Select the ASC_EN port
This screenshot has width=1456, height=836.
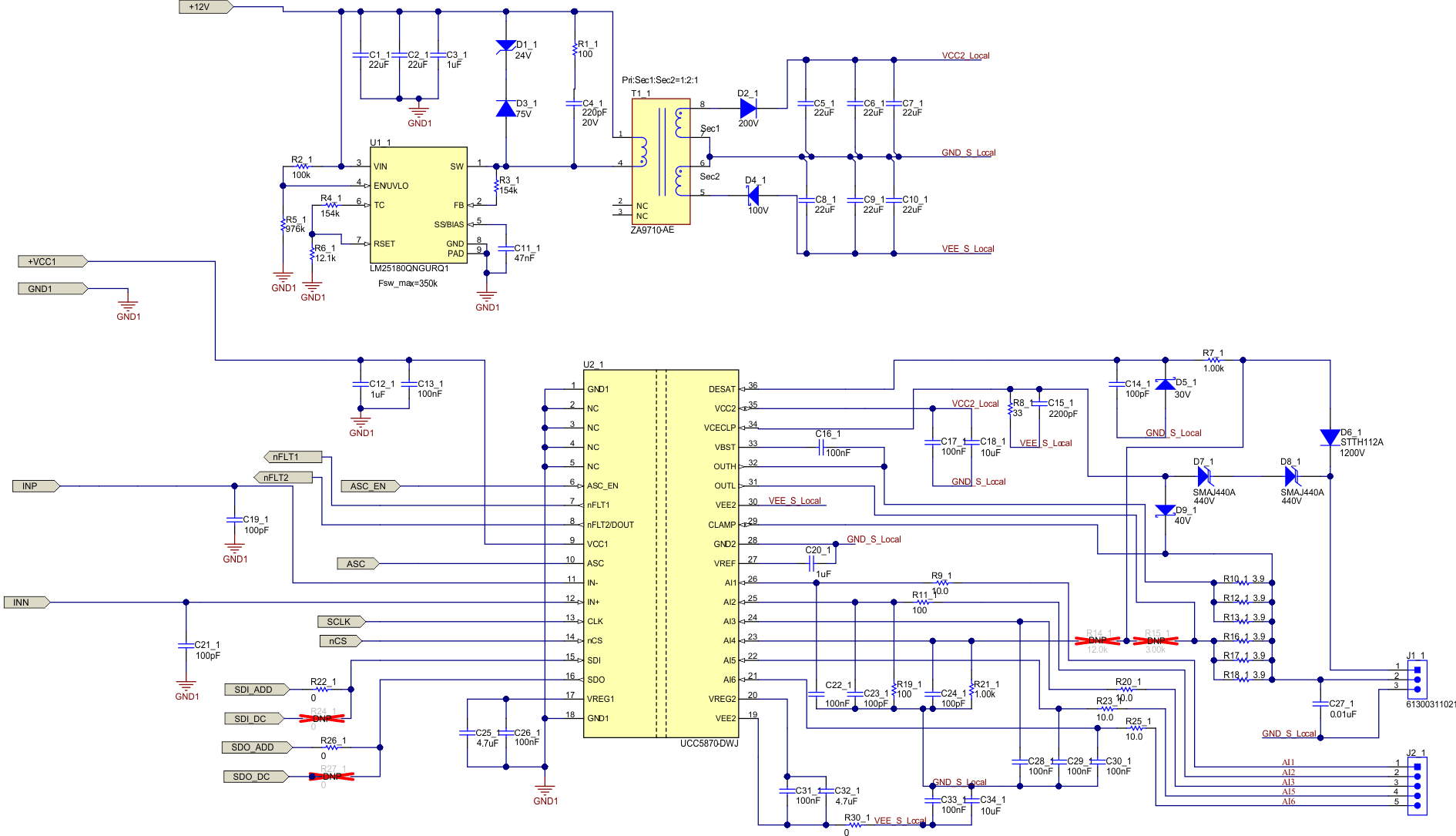coord(371,486)
